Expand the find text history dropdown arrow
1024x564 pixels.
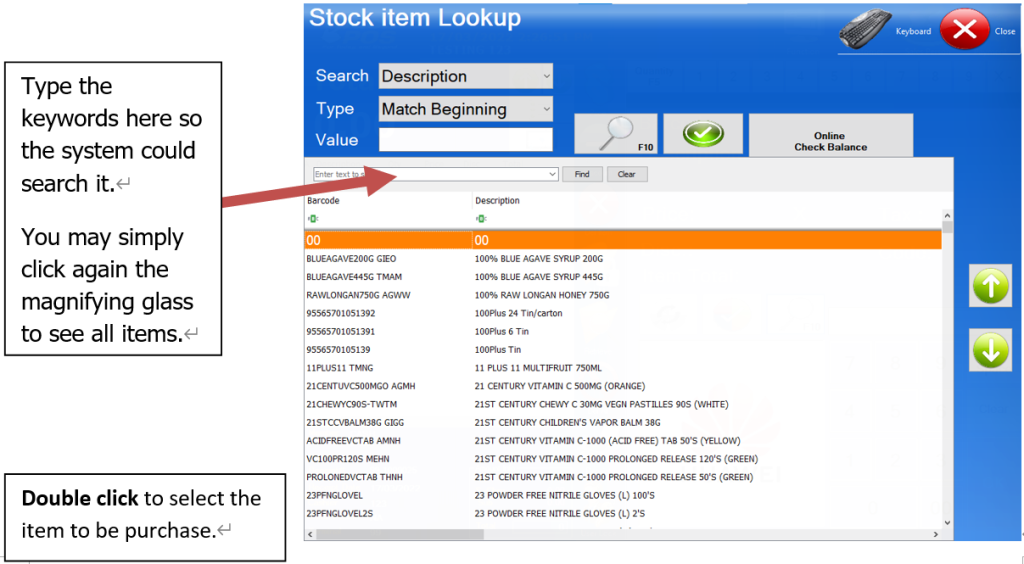[x=552, y=174]
